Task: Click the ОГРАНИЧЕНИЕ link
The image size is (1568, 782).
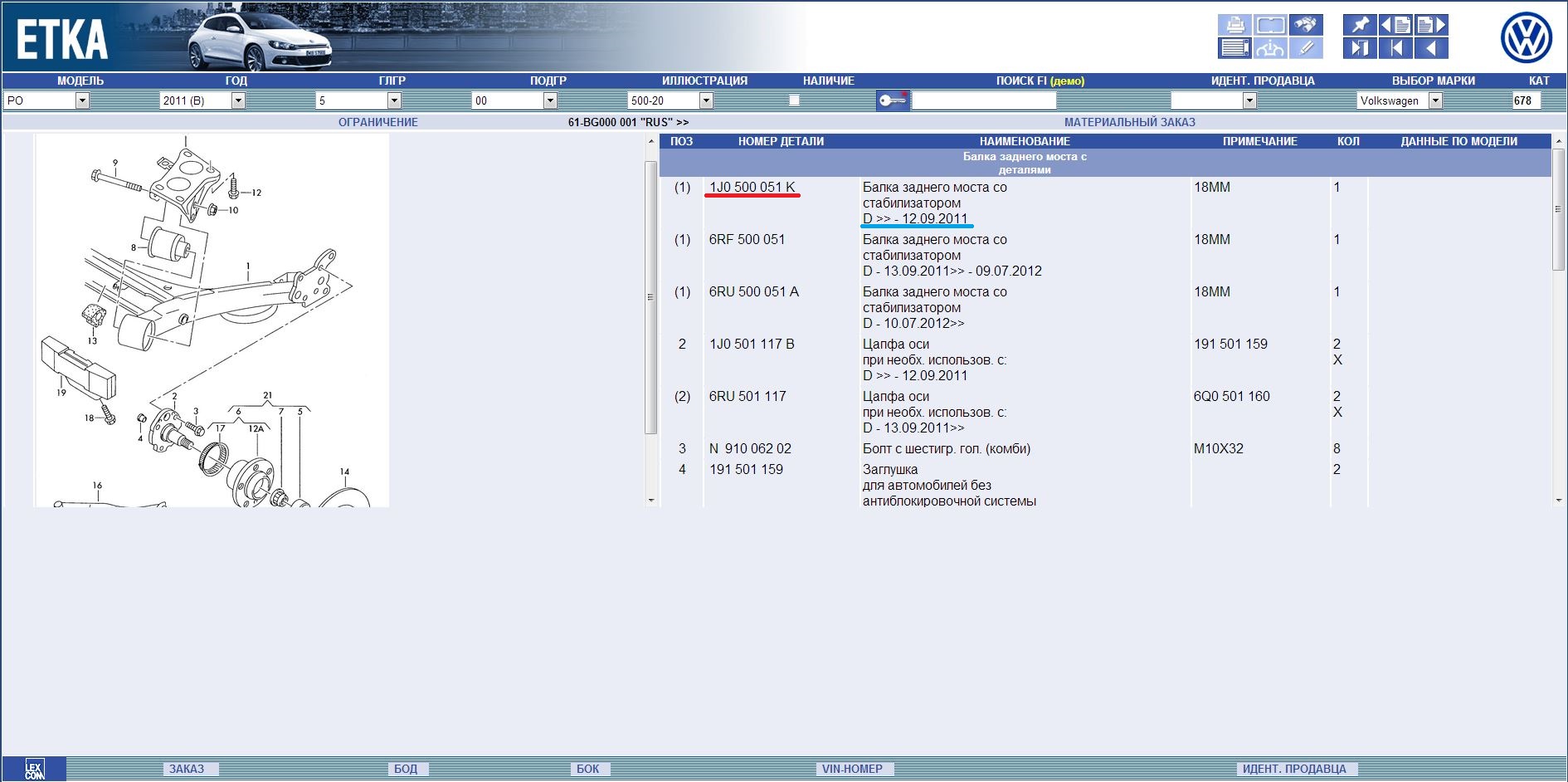Action: pos(377,122)
